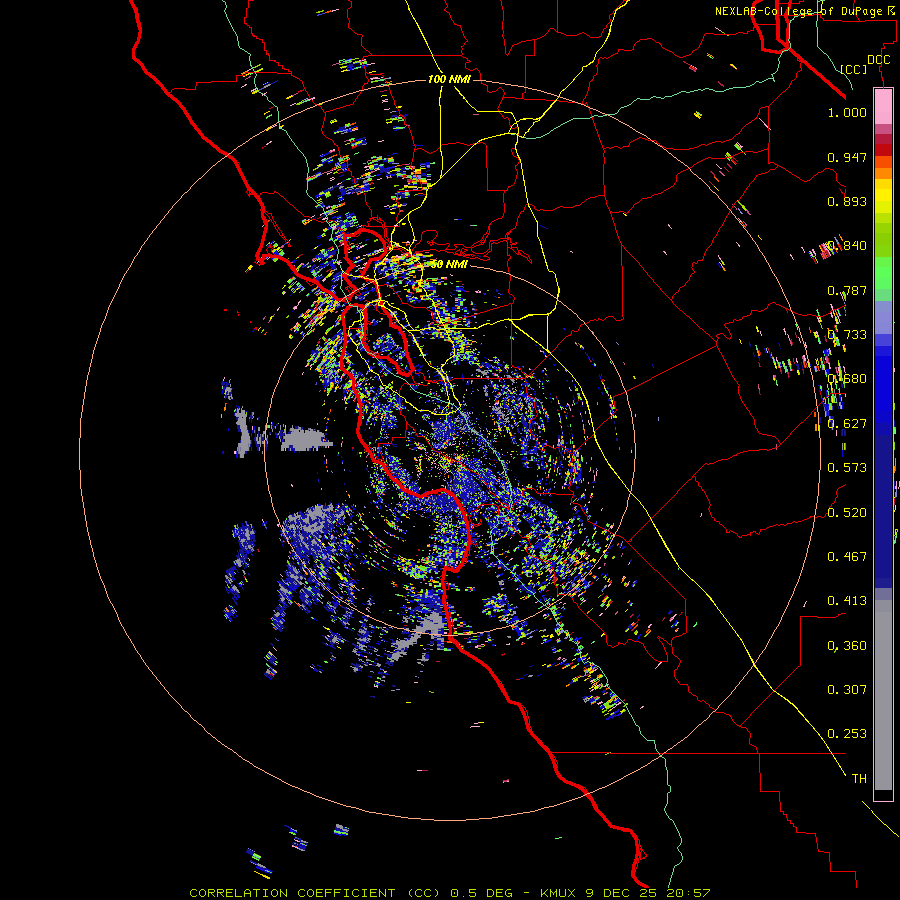Select the 0.467 scale value
Viewport: 900px width, 900px height.
847,557
